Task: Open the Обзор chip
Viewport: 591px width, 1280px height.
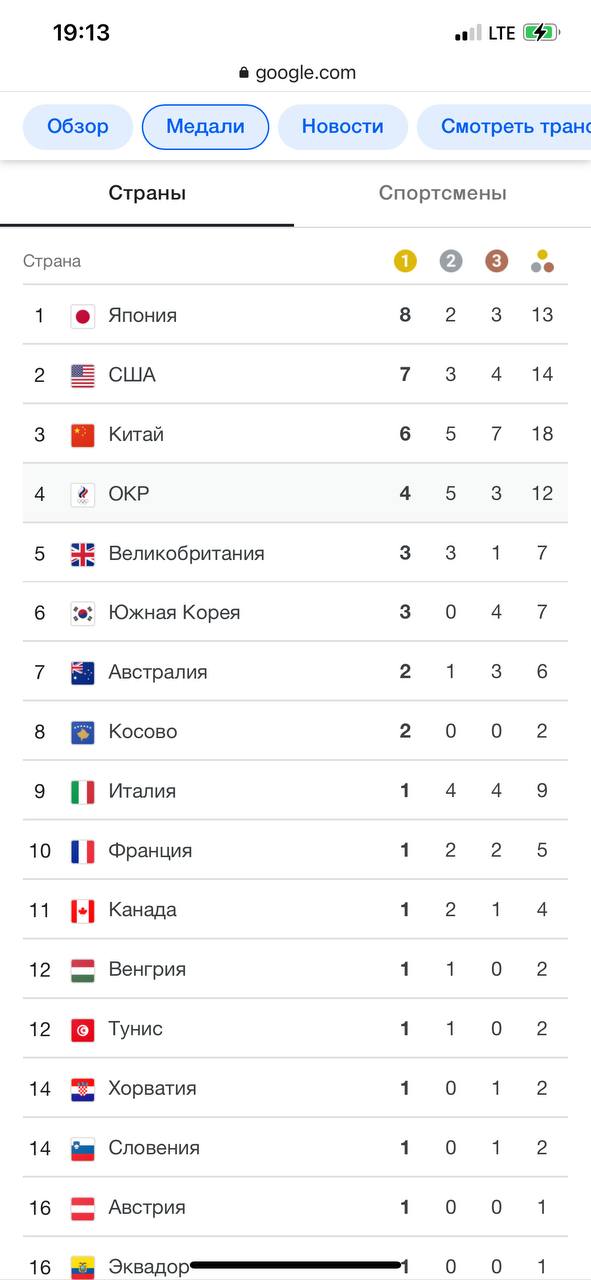Action: 78,127
